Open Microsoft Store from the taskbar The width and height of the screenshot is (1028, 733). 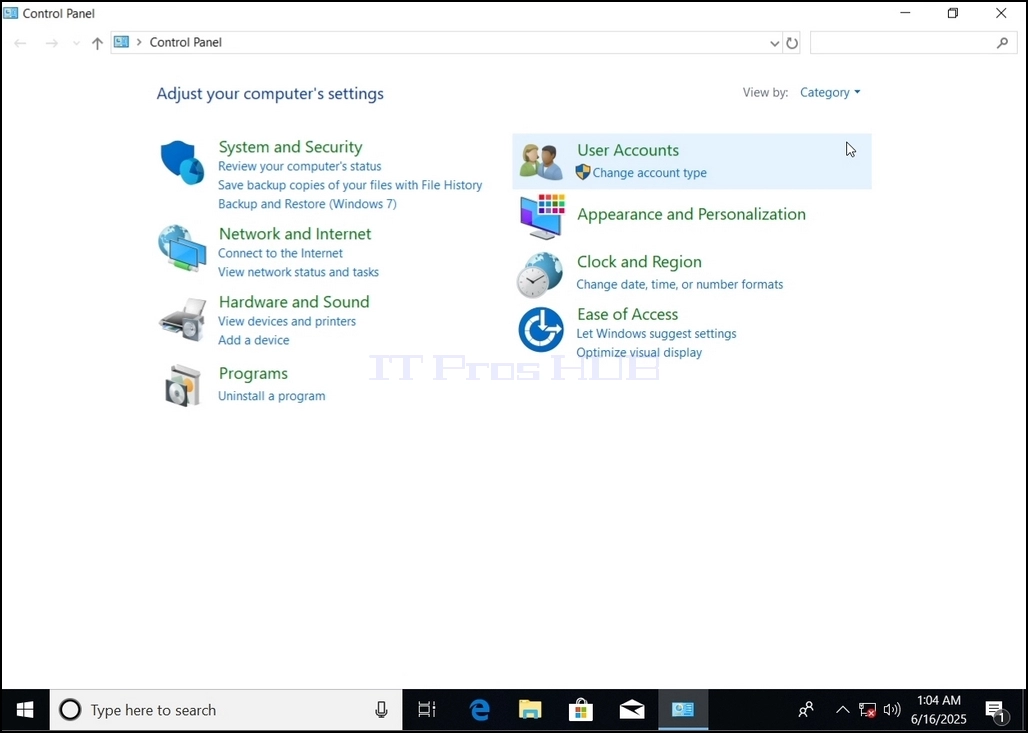pos(581,709)
